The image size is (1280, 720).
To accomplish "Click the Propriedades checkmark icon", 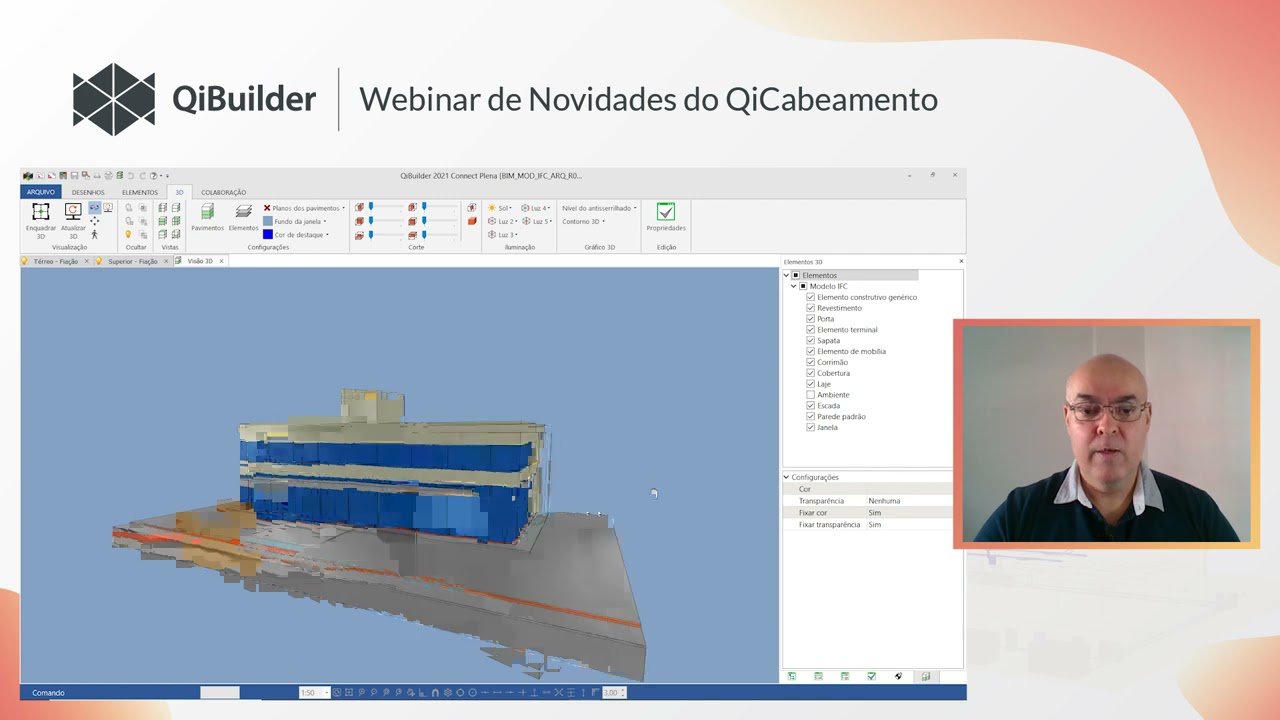I will tap(666, 212).
